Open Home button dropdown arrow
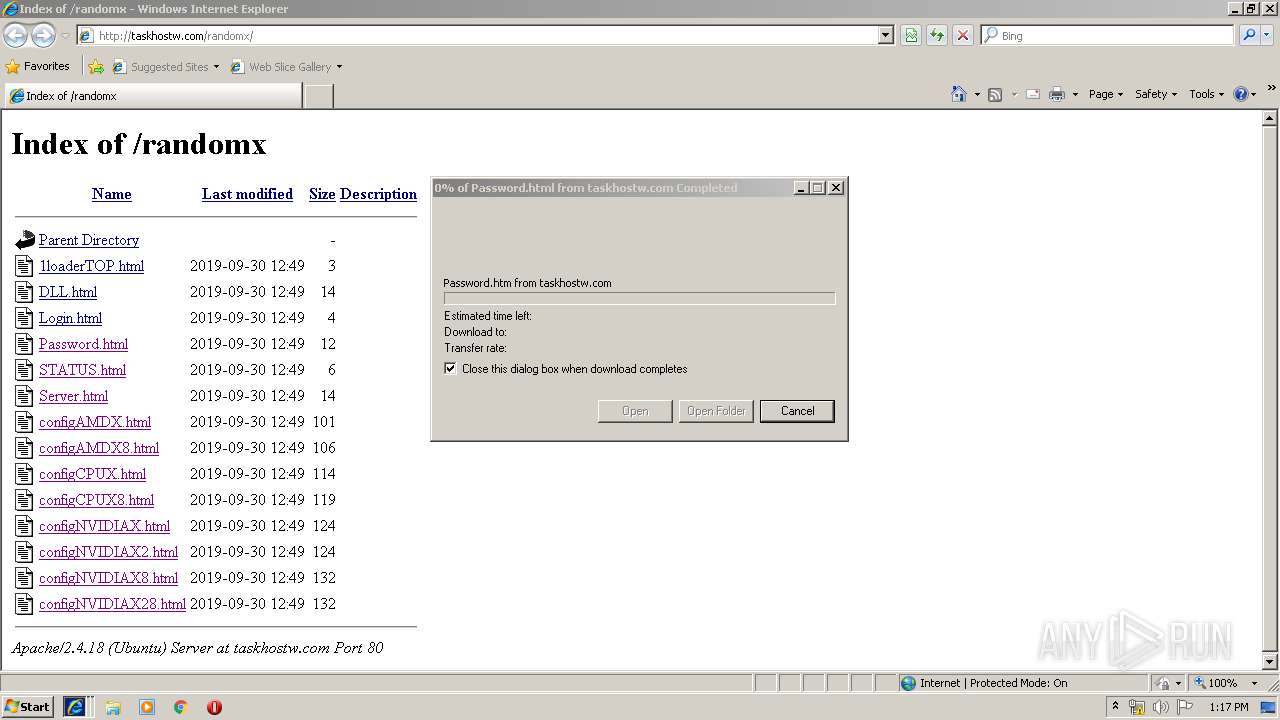Image resolution: width=1280 pixels, height=720 pixels. coord(977,95)
